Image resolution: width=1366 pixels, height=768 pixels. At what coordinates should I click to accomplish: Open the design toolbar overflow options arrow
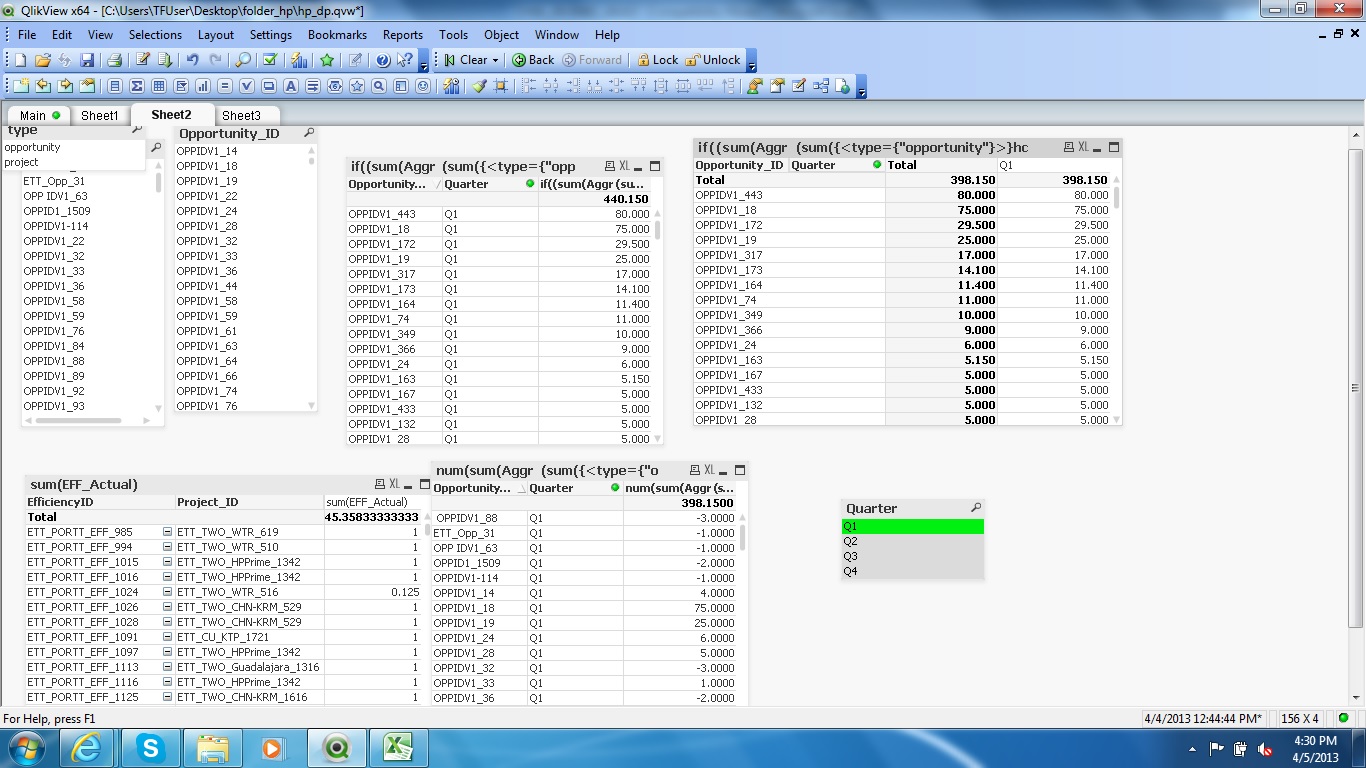pyautogui.click(x=861, y=89)
